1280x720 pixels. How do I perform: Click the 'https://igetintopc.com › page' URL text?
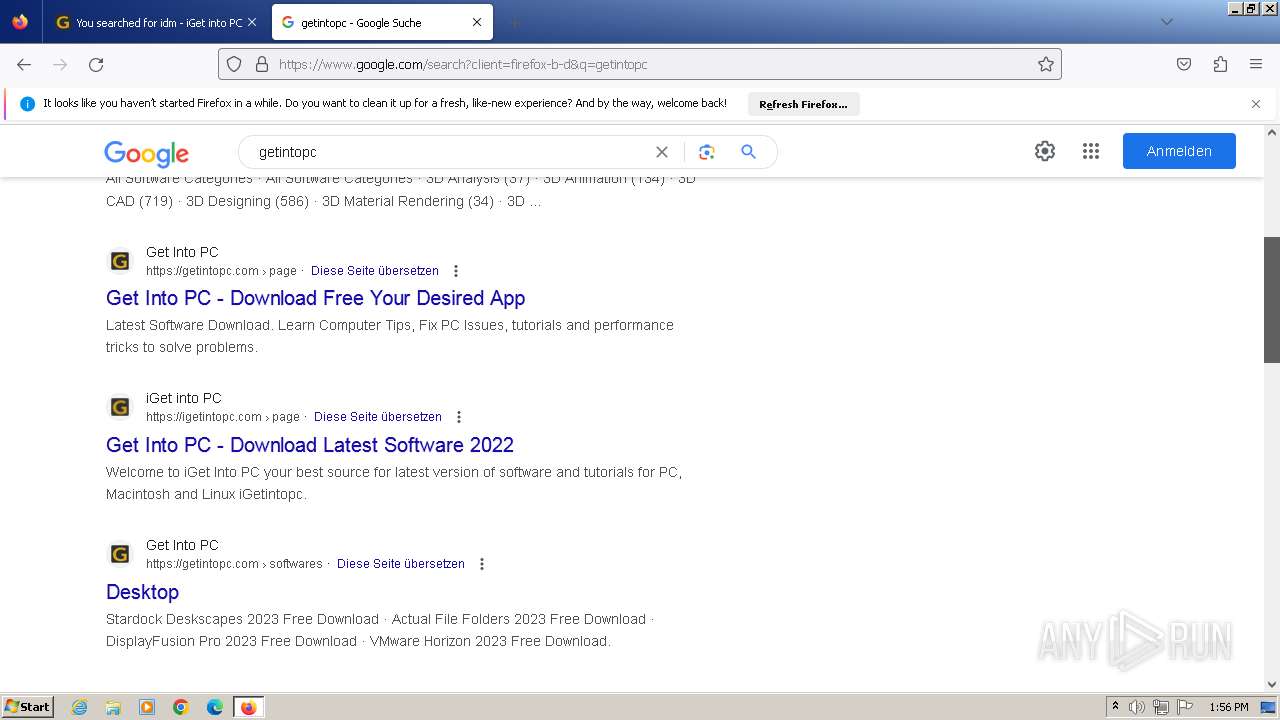click(x=223, y=417)
